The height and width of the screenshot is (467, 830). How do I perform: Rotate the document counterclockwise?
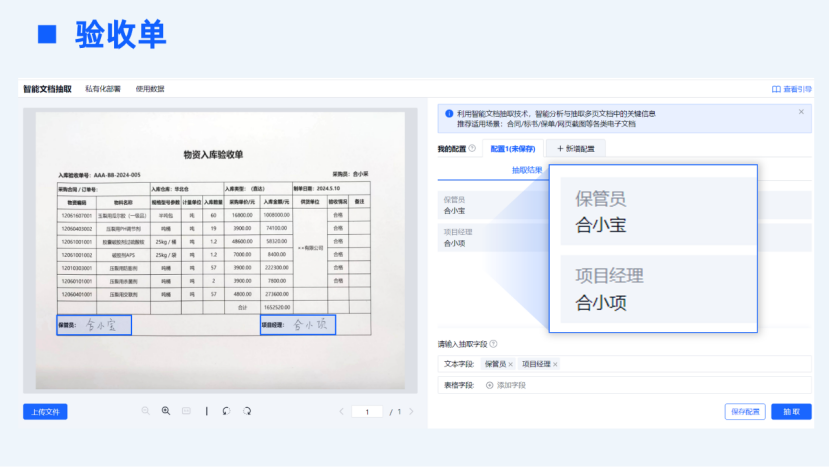(x=226, y=411)
